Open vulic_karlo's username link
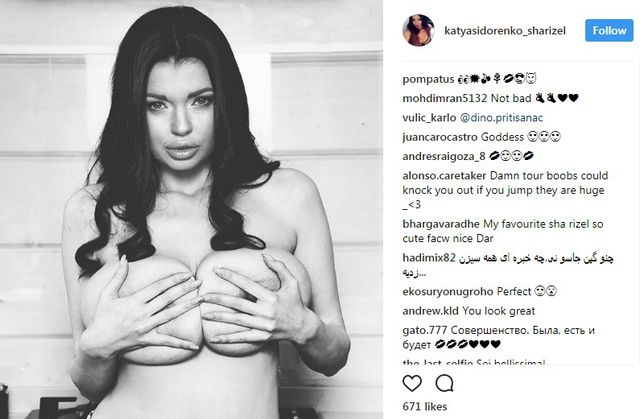Viewport: 640px width, 419px height. tap(429, 118)
